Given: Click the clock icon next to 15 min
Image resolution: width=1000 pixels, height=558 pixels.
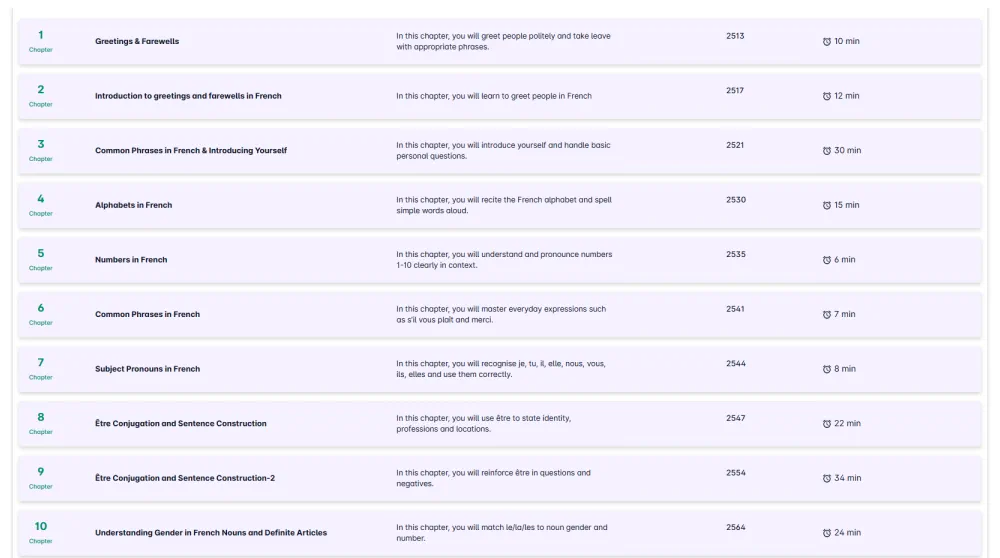Looking at the screenshot, I should point(827,205).
